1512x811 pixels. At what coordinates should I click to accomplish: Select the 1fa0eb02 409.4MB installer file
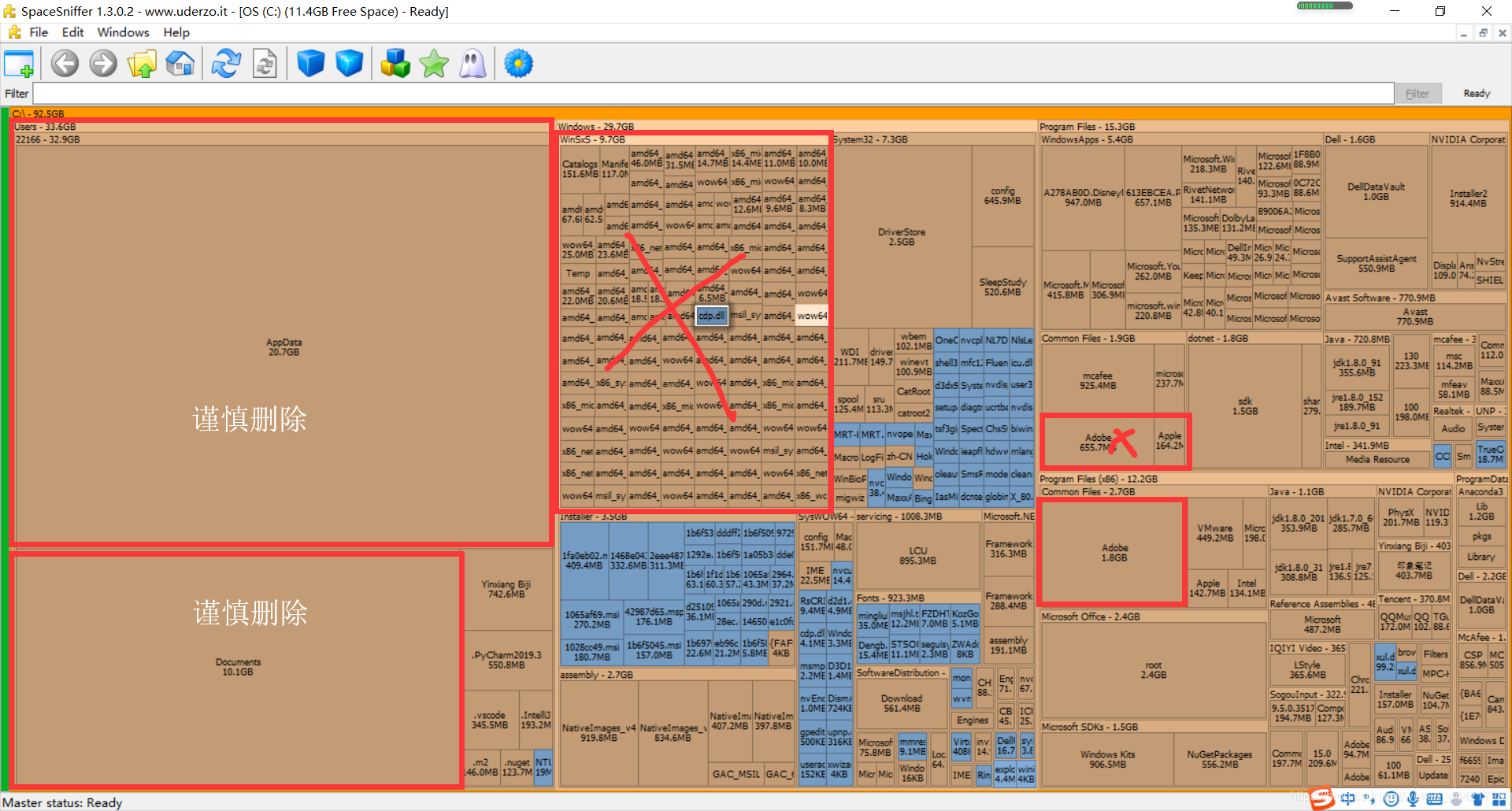[584, 560]
